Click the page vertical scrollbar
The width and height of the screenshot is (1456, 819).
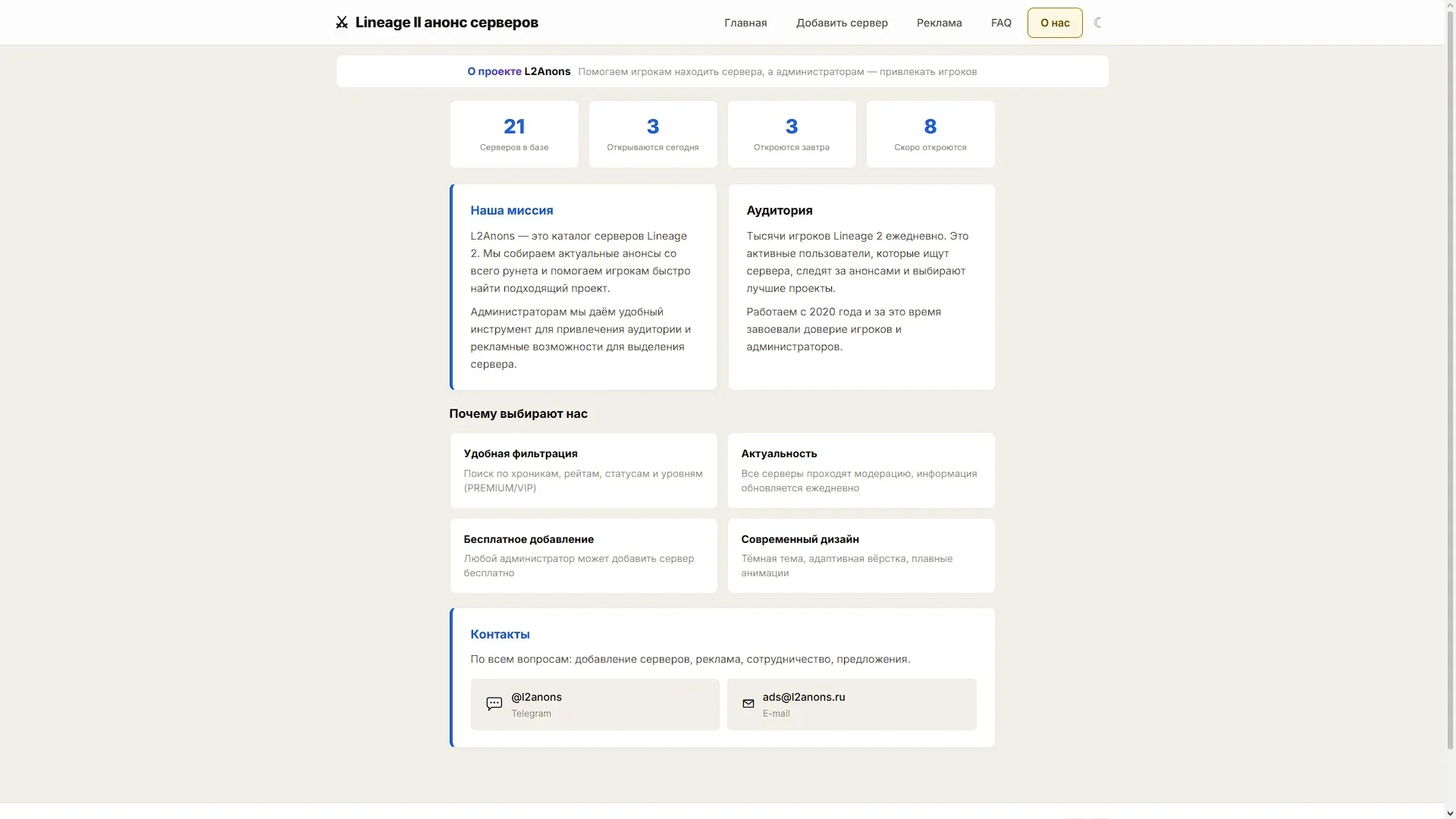(1451, 379)
